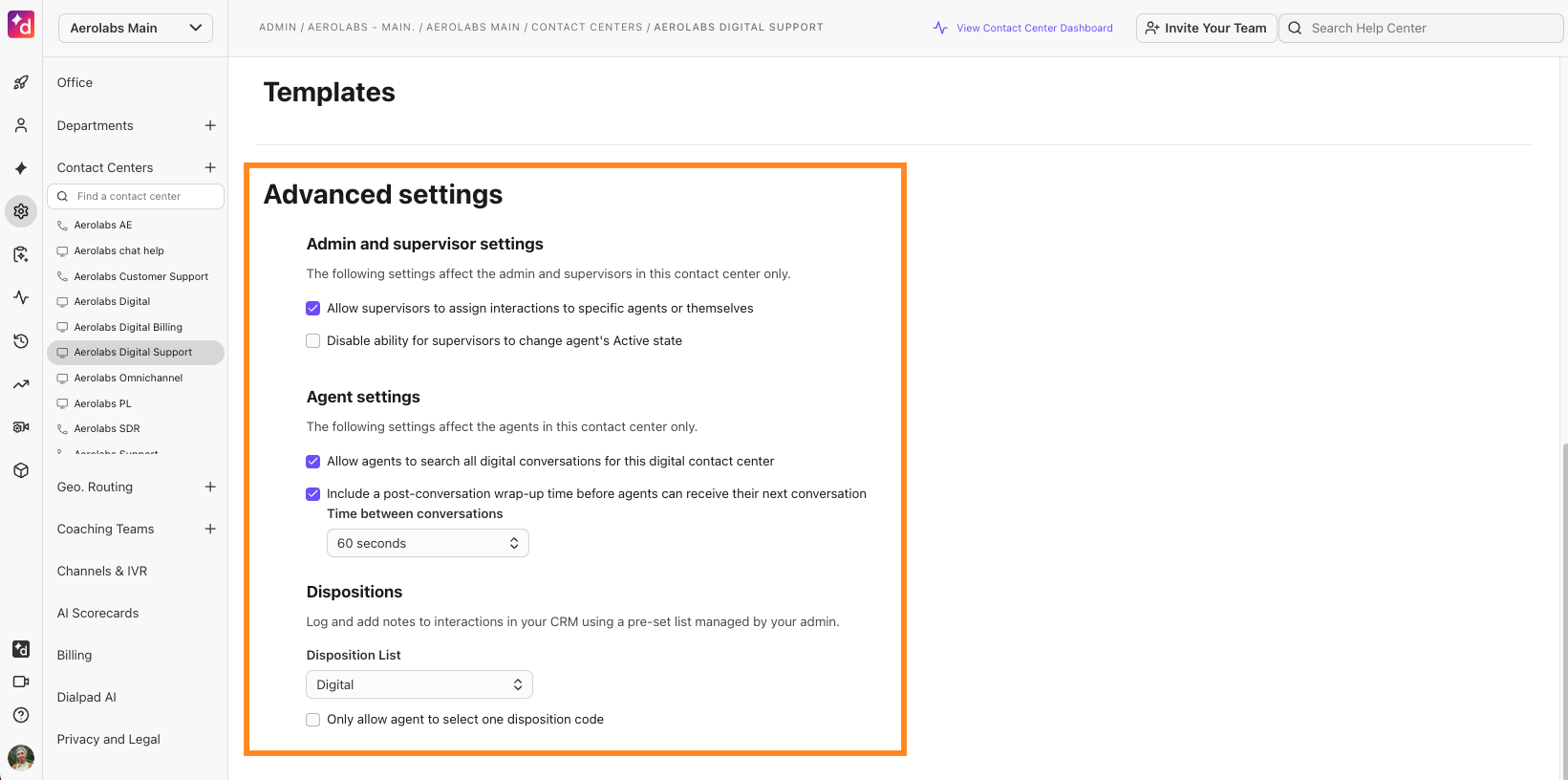The width and height of the screenshot is (1568, 780).
Task: Click the Search Help Center field
Action: tap(1421, 28)
